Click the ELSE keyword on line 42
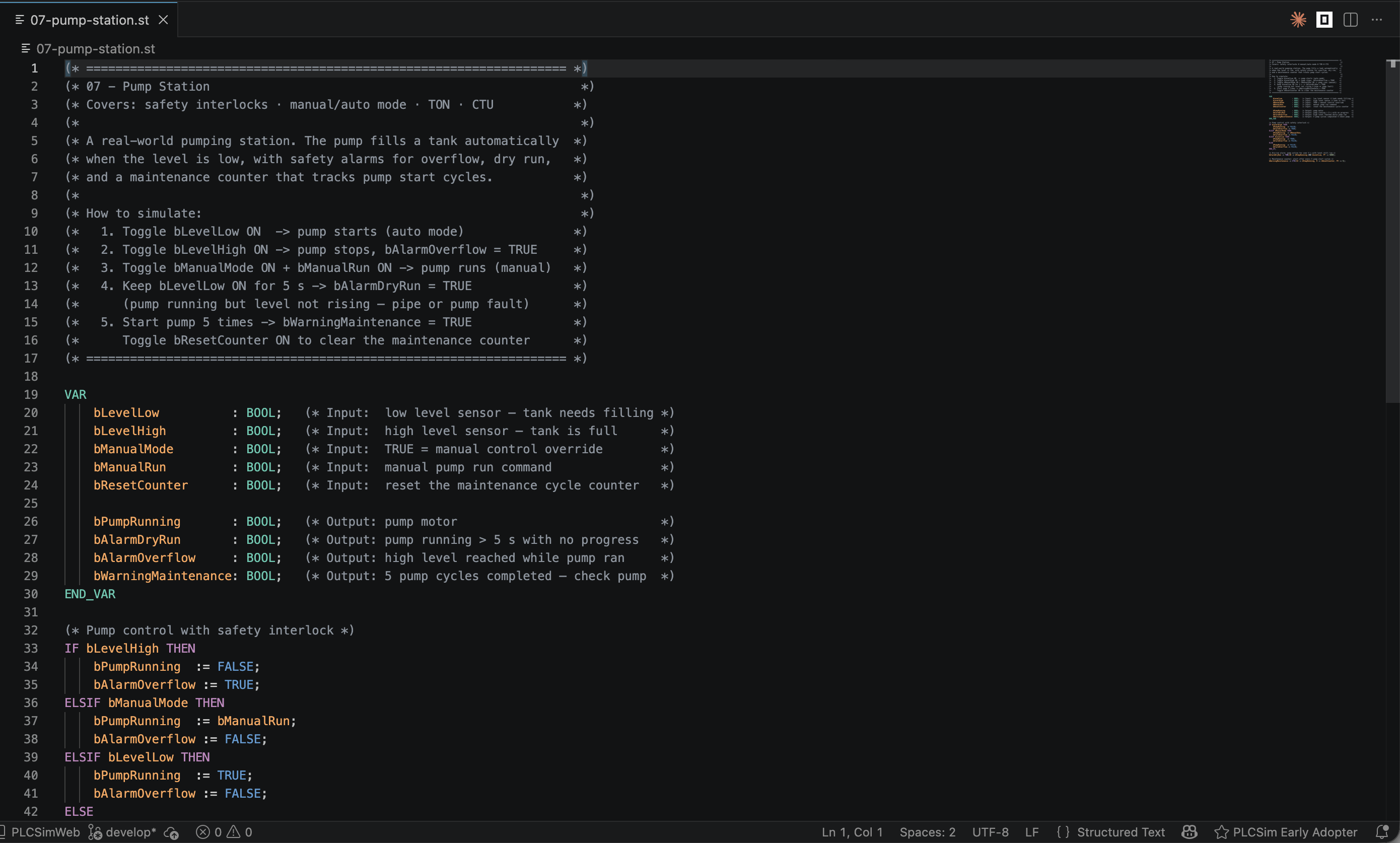The image size is (1400, 843). 79,812
